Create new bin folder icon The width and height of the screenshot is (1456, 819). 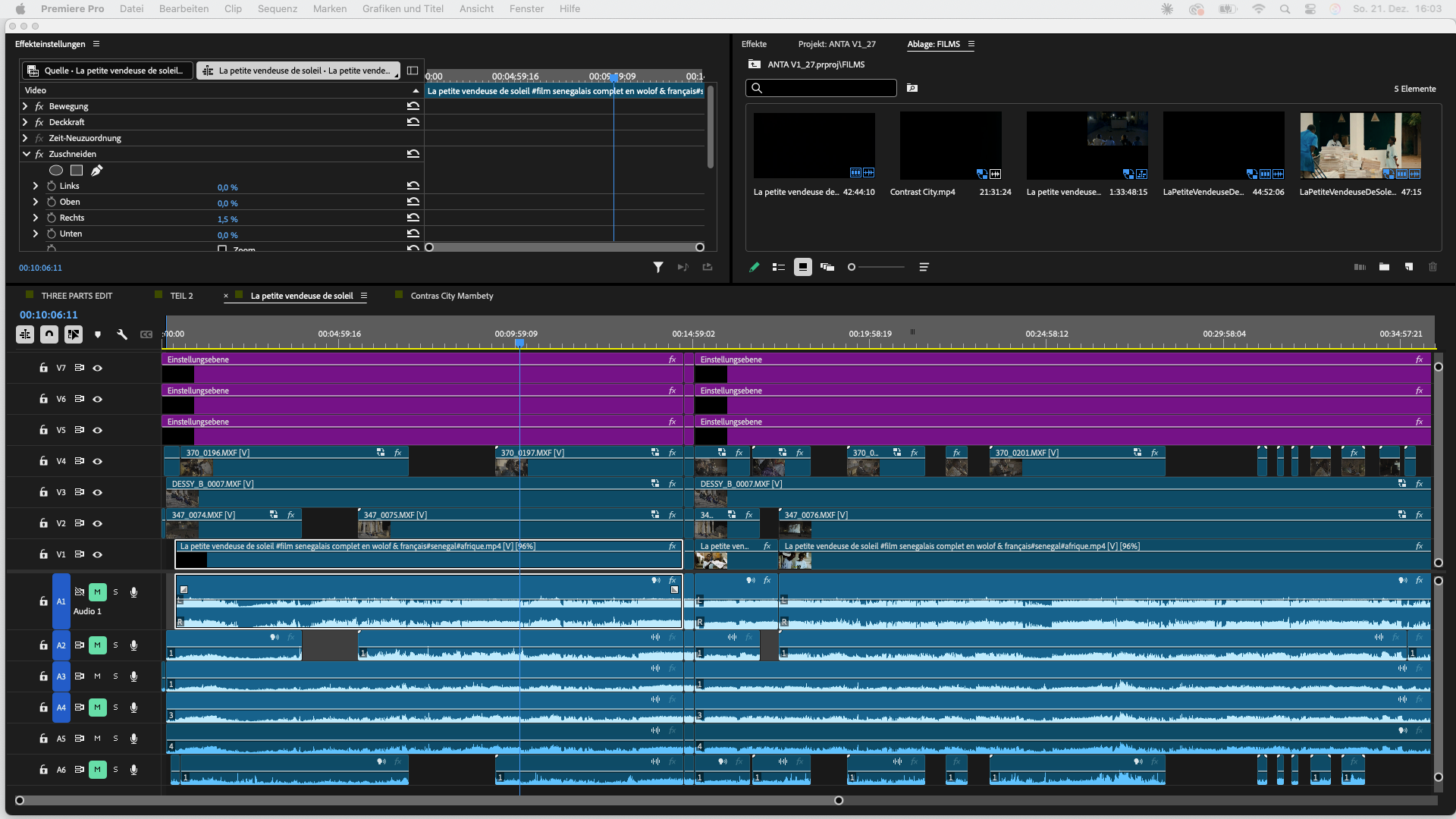coord(1384,267)
